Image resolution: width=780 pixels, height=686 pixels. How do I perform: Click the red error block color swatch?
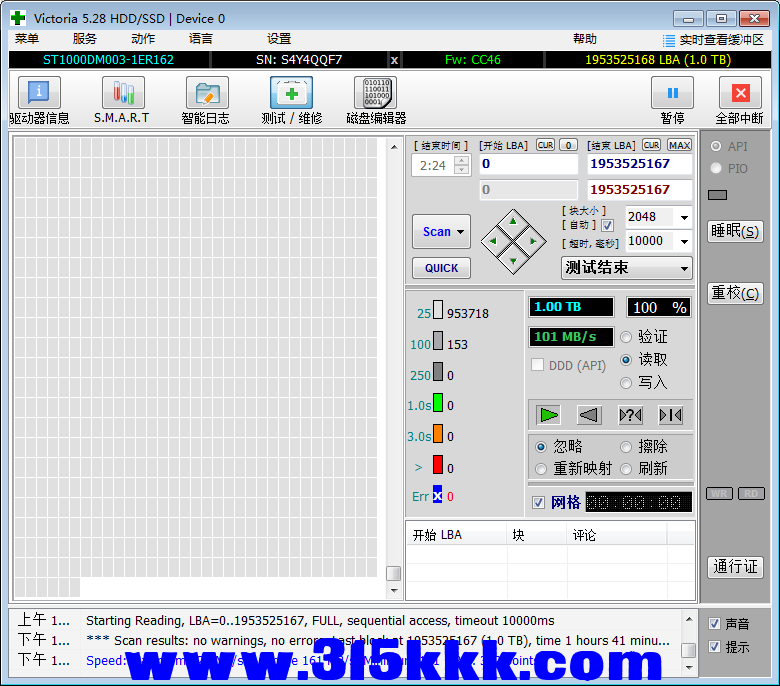pyautogui.click(x=437, y=464)
